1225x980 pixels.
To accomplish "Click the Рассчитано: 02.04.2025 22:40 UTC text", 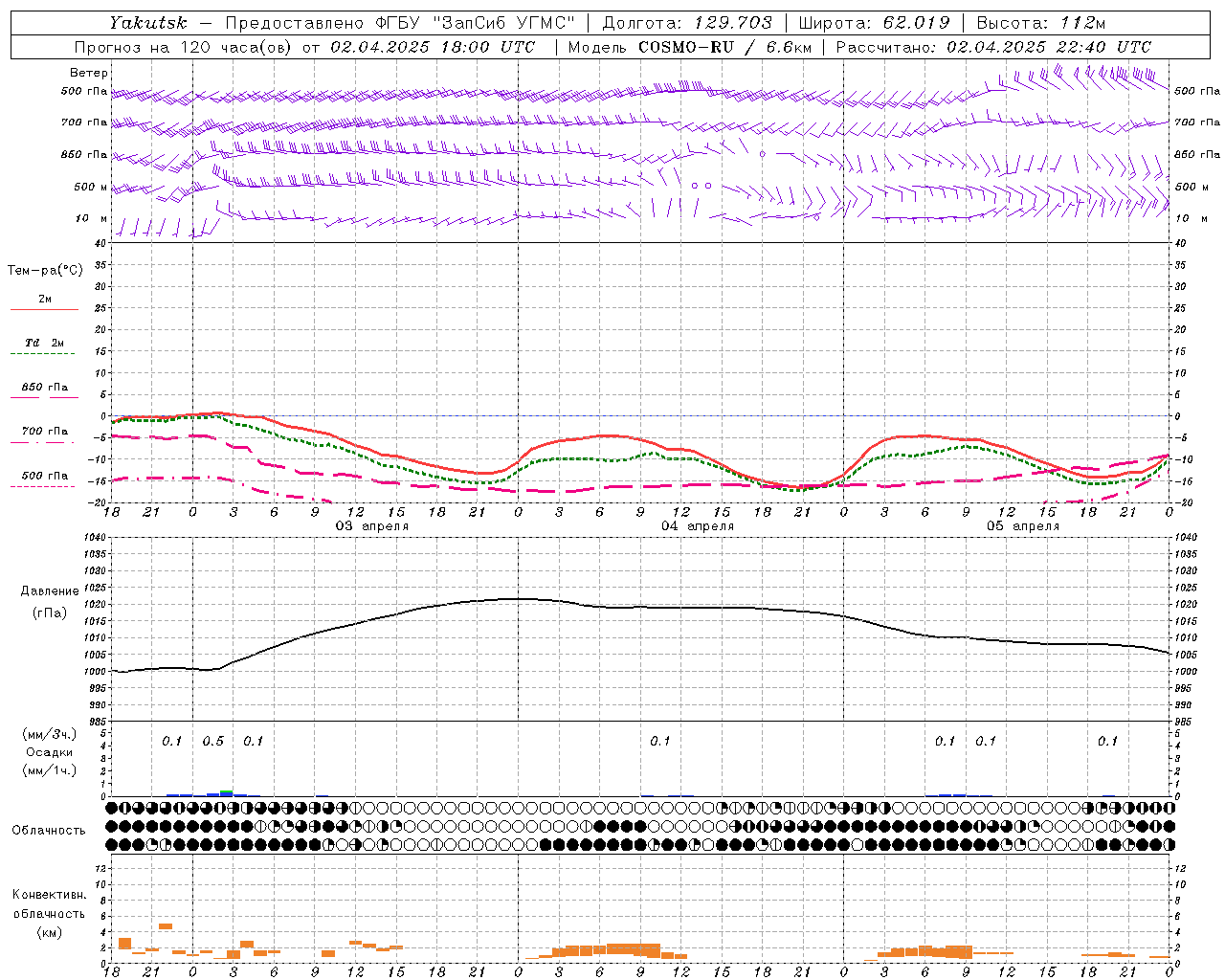I will tap(993, 47).
